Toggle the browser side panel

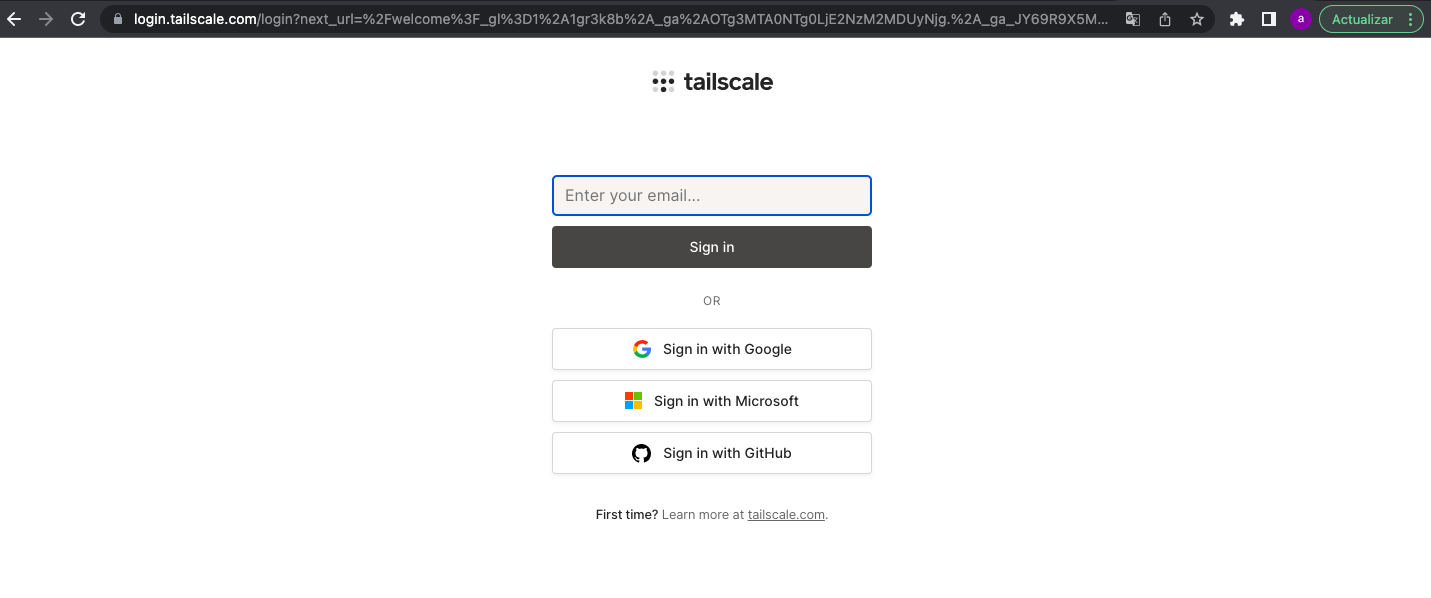click(x=1269, y=19)
